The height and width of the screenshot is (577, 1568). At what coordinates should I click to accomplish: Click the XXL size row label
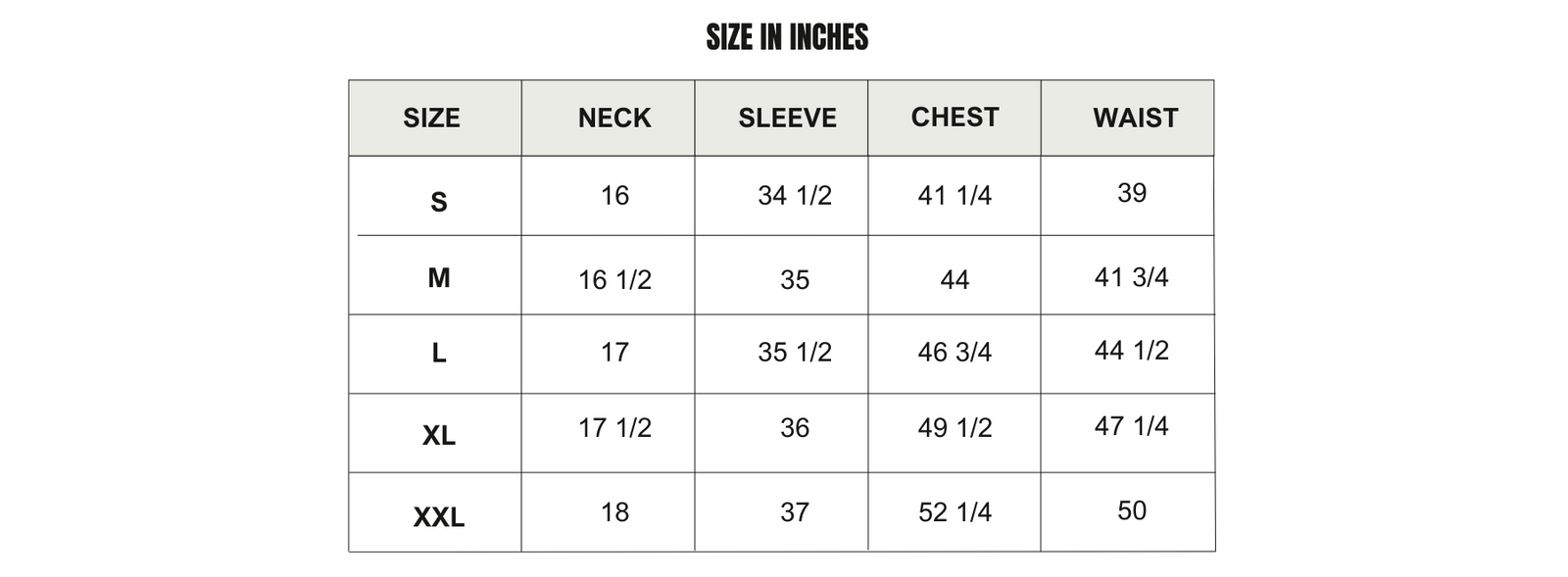[439, 517]
